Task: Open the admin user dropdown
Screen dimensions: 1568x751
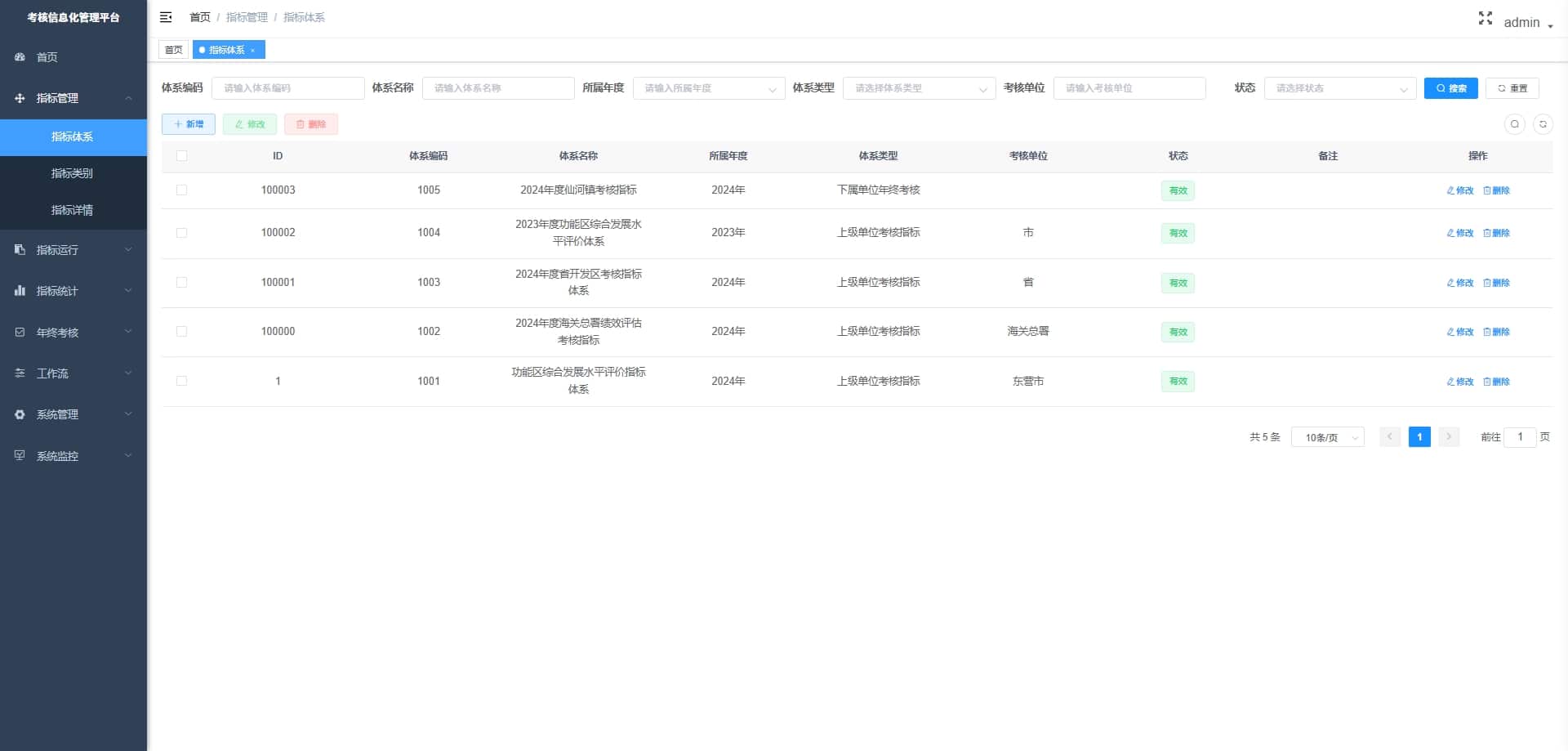Action: coord(1527,22)
